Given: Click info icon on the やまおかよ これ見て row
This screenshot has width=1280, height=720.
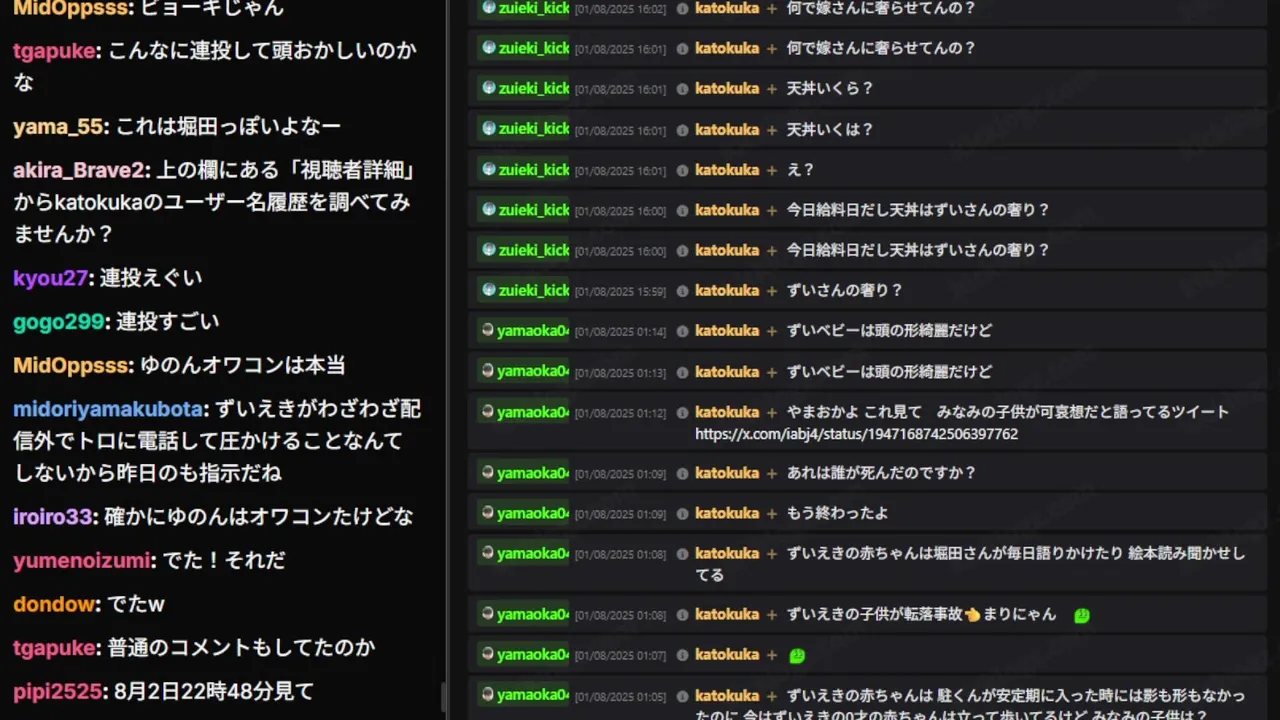Looking at the screenshot, I should [x=682, y=412].
